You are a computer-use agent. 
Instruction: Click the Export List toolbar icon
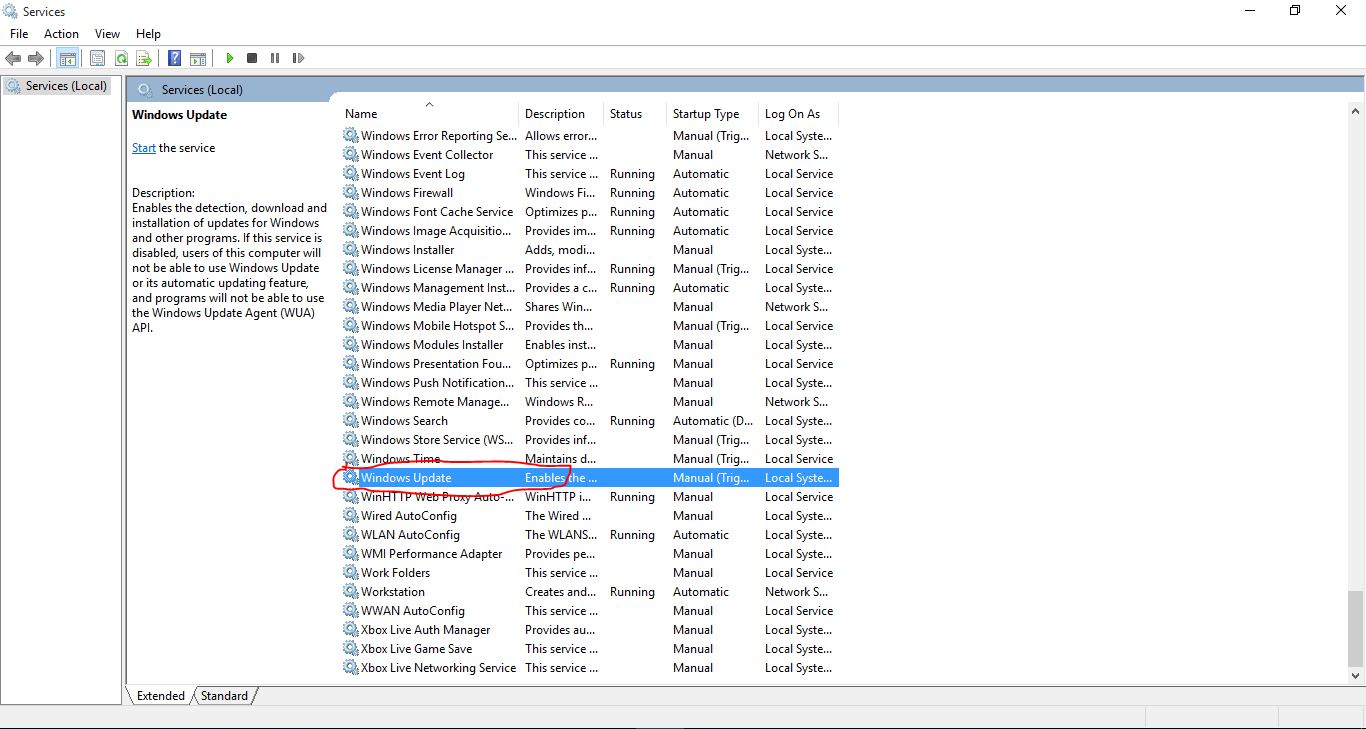[144, 58]
